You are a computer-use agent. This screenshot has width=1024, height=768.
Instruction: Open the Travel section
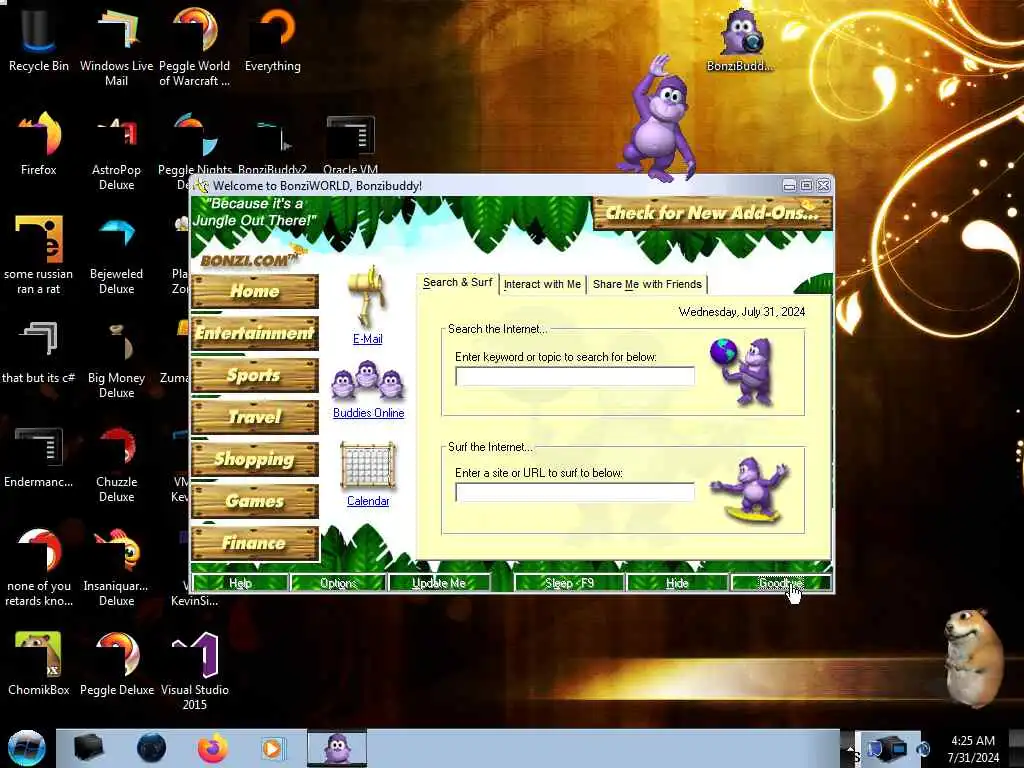[x=255, y=417]
